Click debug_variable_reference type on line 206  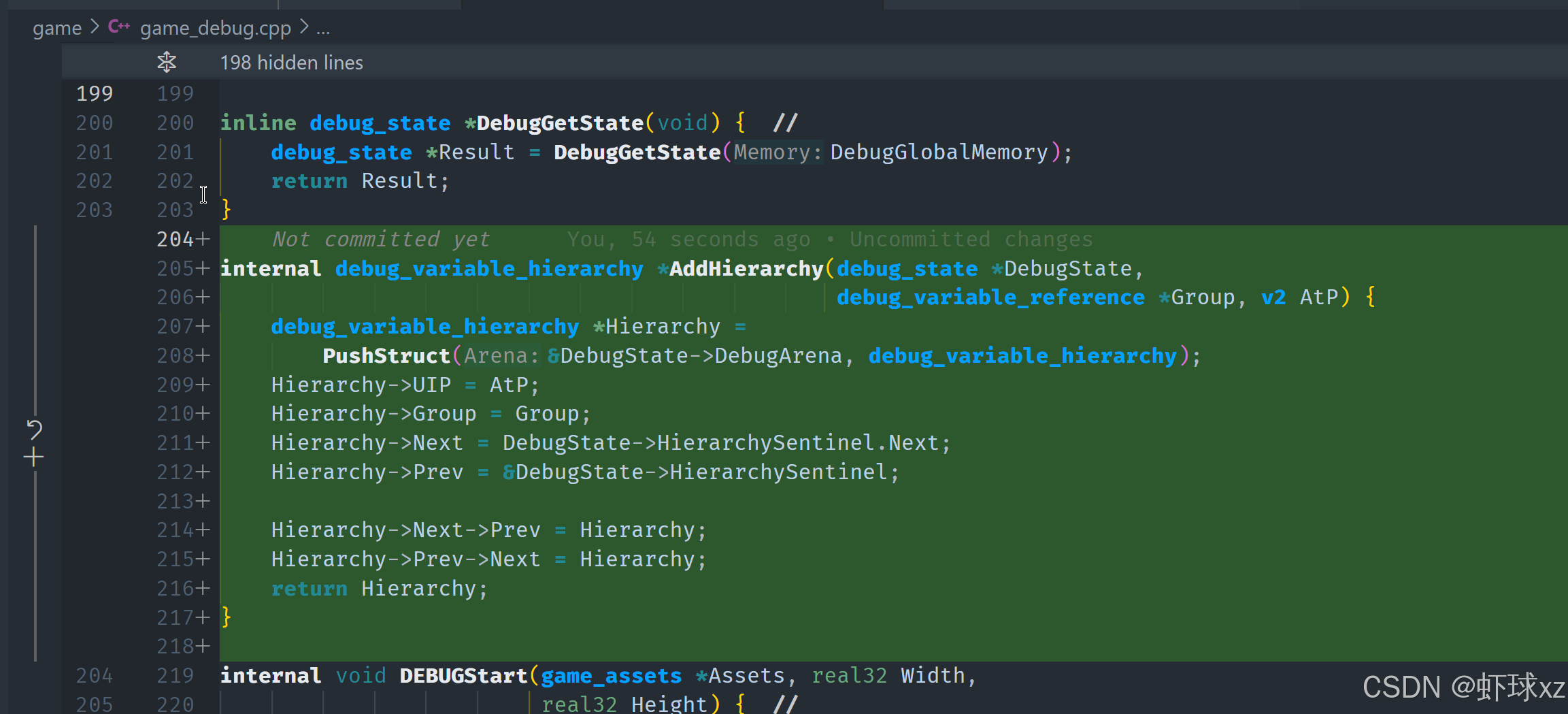point(990,297)
